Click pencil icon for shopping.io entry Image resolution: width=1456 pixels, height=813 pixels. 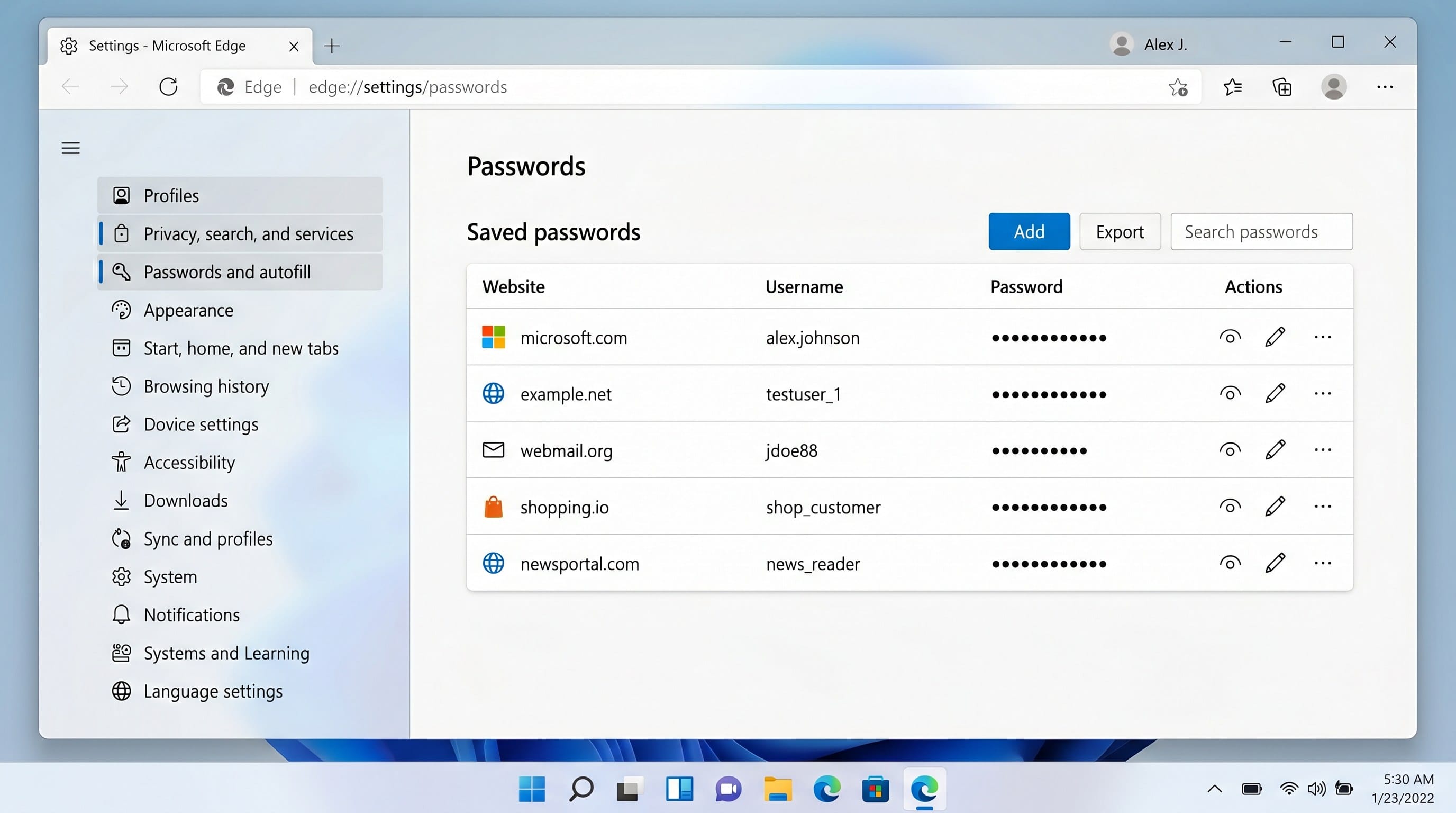[x=1275, y=507]
